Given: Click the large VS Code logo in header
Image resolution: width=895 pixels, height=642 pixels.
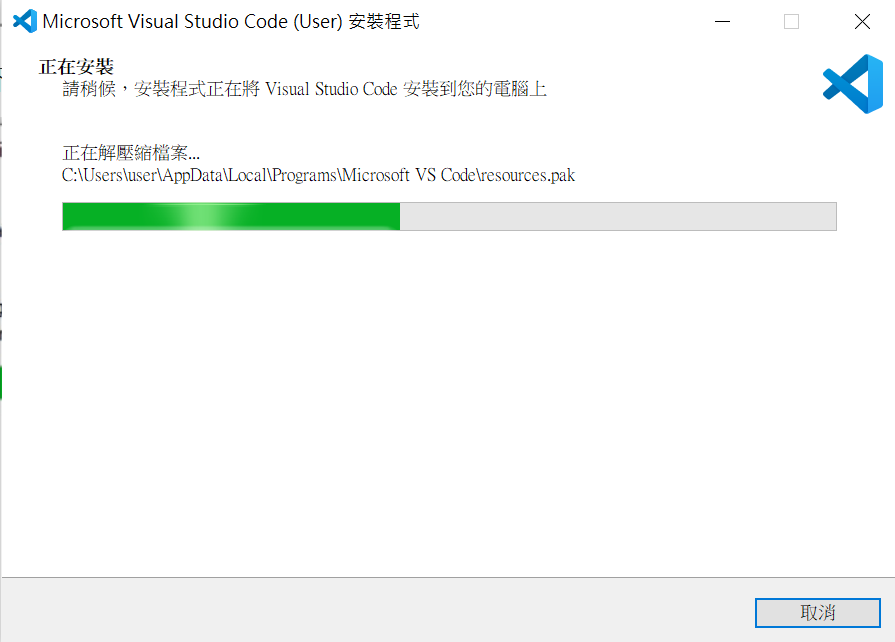Looking at the screenshot, I should tap(853, 84).
